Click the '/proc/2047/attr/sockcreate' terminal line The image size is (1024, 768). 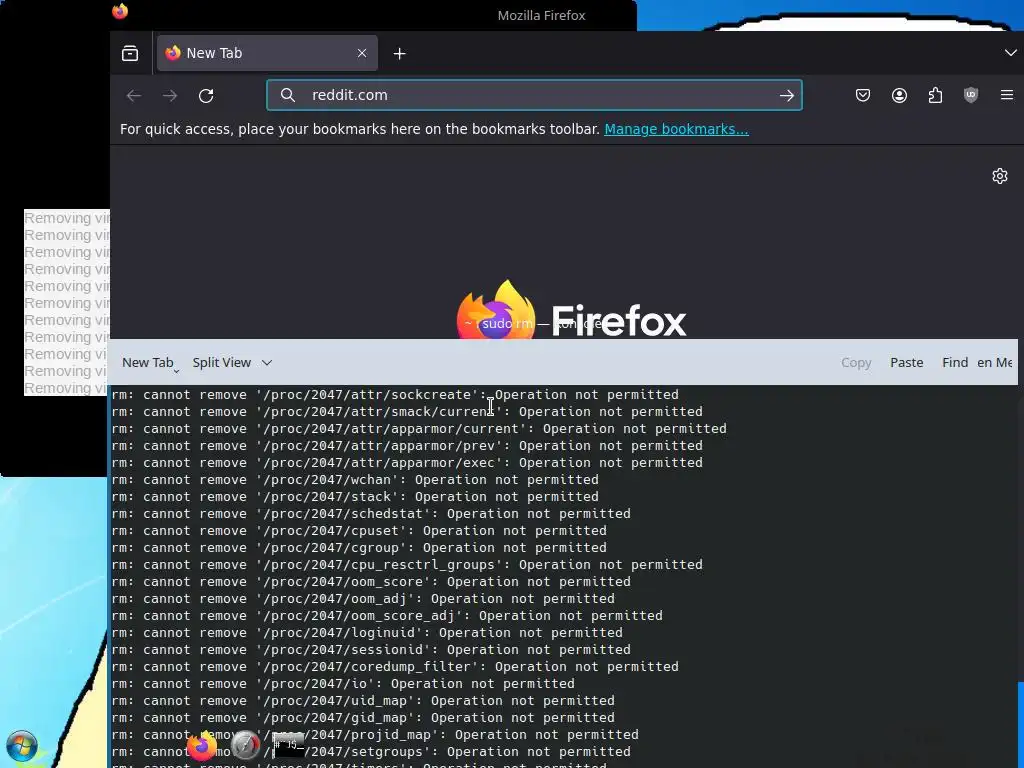[395, 395]
